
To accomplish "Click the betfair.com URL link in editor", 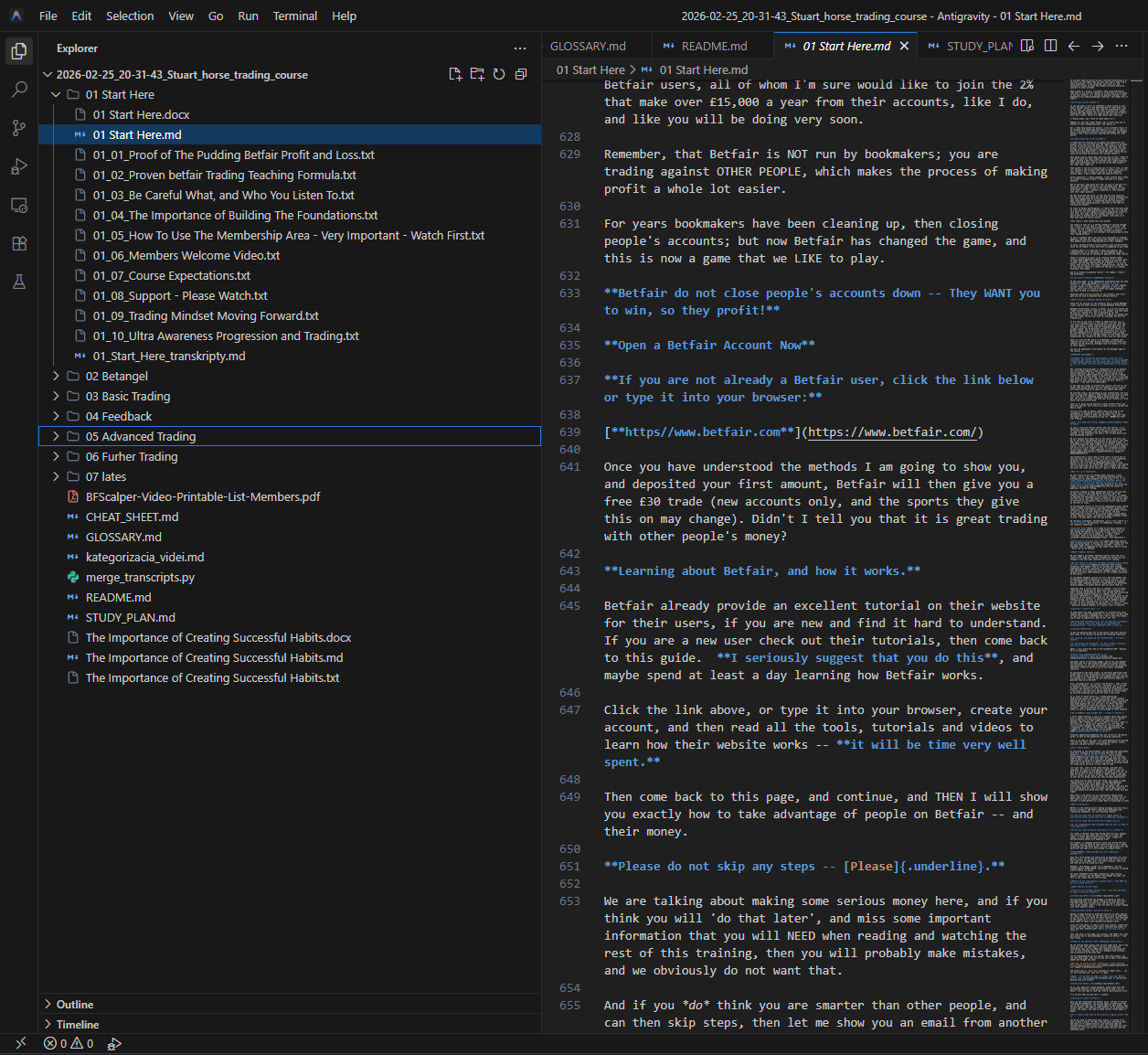I will coord(892,432).
